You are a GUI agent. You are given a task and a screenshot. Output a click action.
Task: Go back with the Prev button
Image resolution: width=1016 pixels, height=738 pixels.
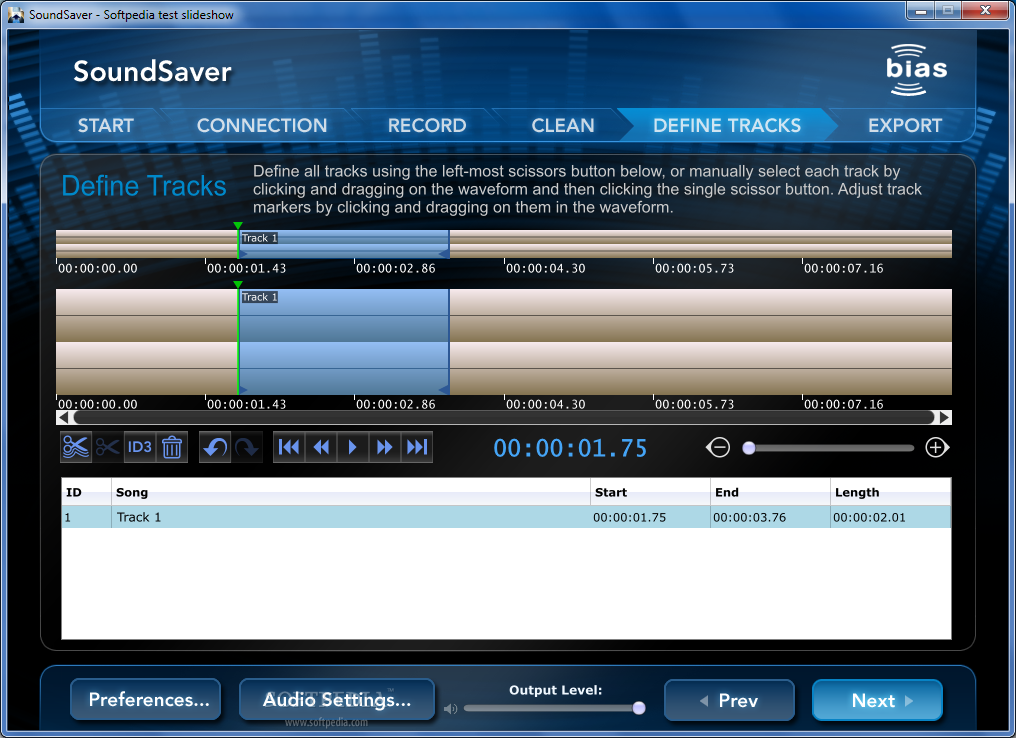click(x=730, y=700)
